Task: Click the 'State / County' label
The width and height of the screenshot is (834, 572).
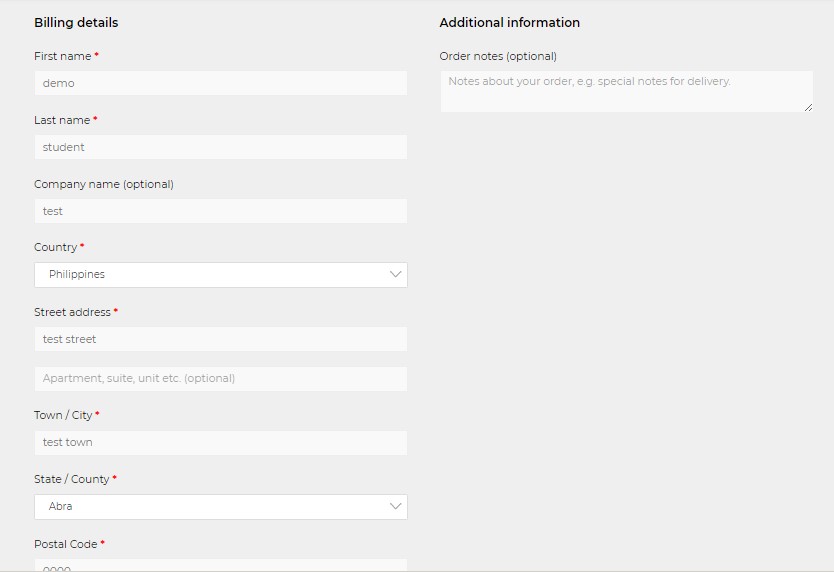Action: pos(71,479)
